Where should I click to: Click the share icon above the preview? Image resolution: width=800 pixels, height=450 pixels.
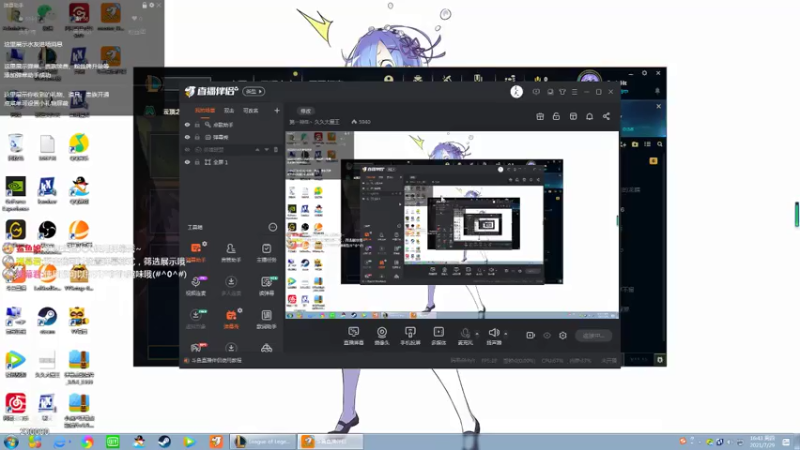606,117
